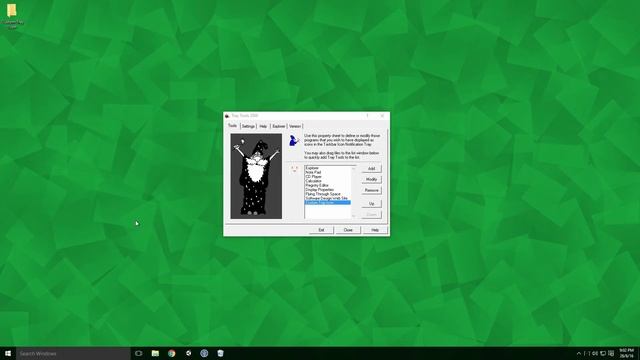Click the title bar question mark help button
640x360 pixels.
367,116
